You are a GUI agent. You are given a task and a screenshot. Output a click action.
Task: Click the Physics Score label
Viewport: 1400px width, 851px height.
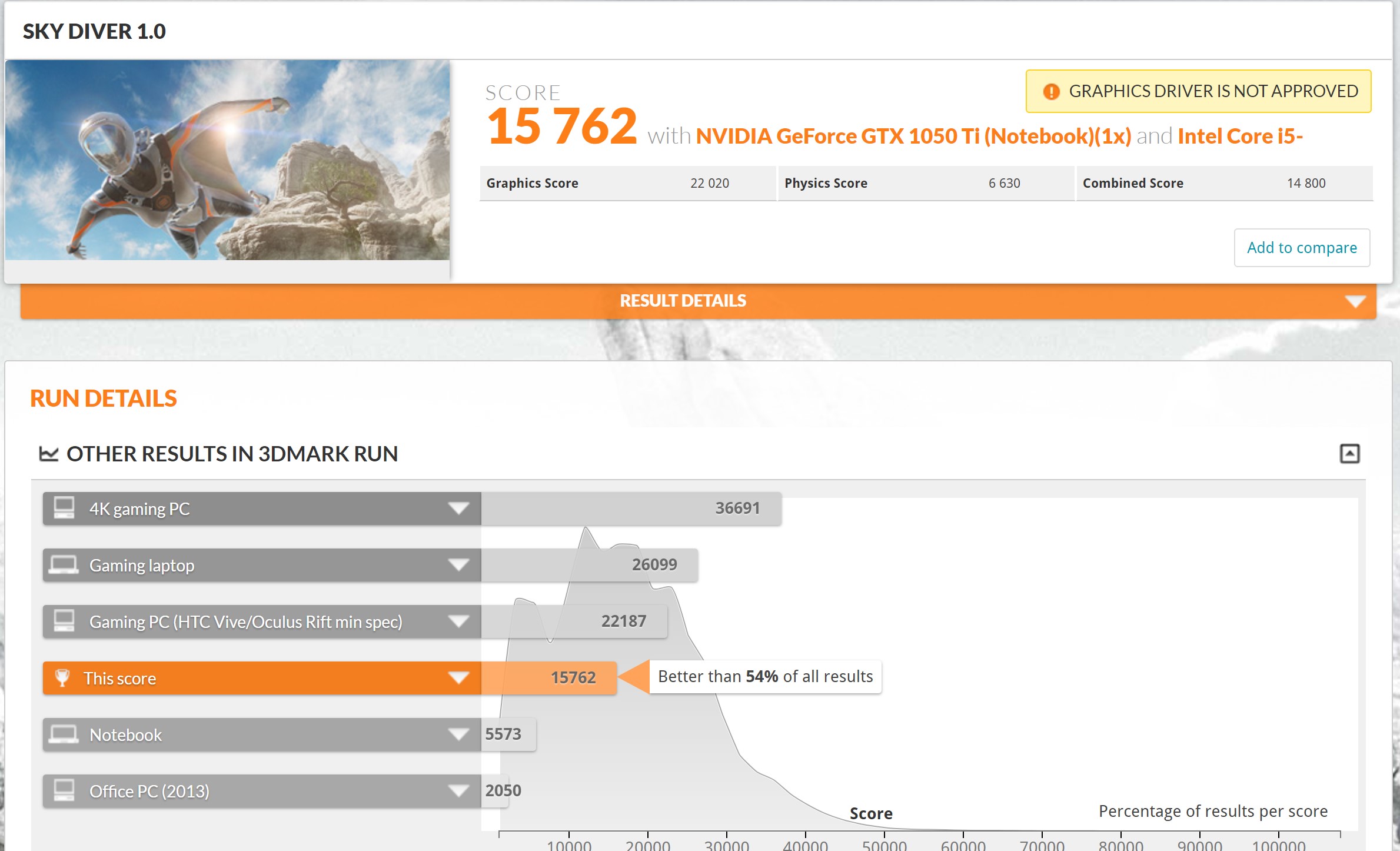click(x=826, y=183)
